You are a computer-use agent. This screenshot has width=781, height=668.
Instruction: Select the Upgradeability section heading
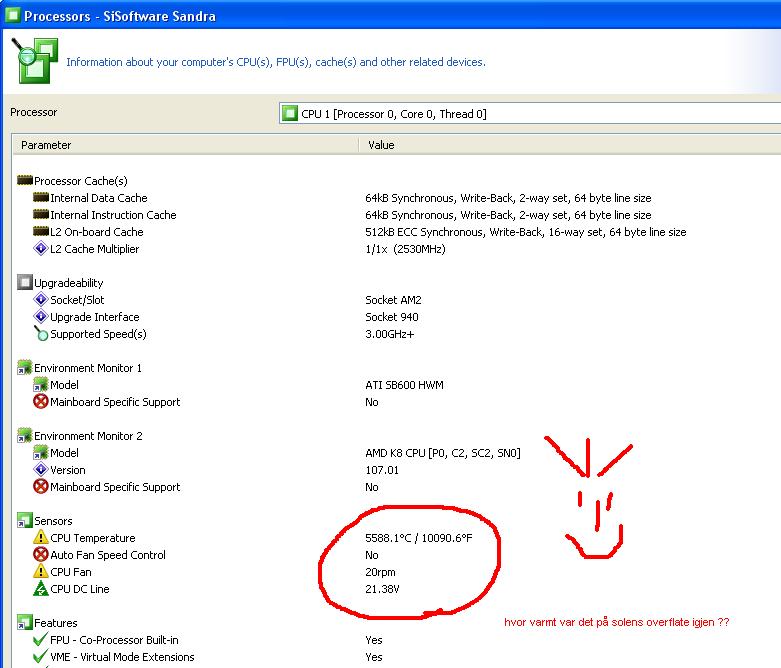69,283
